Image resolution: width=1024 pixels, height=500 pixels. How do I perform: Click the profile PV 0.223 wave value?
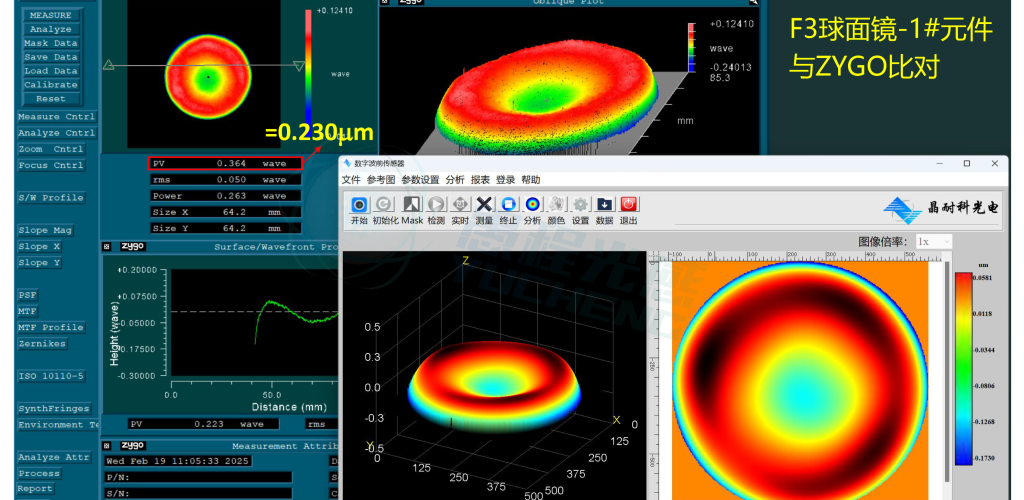point(203,424)
